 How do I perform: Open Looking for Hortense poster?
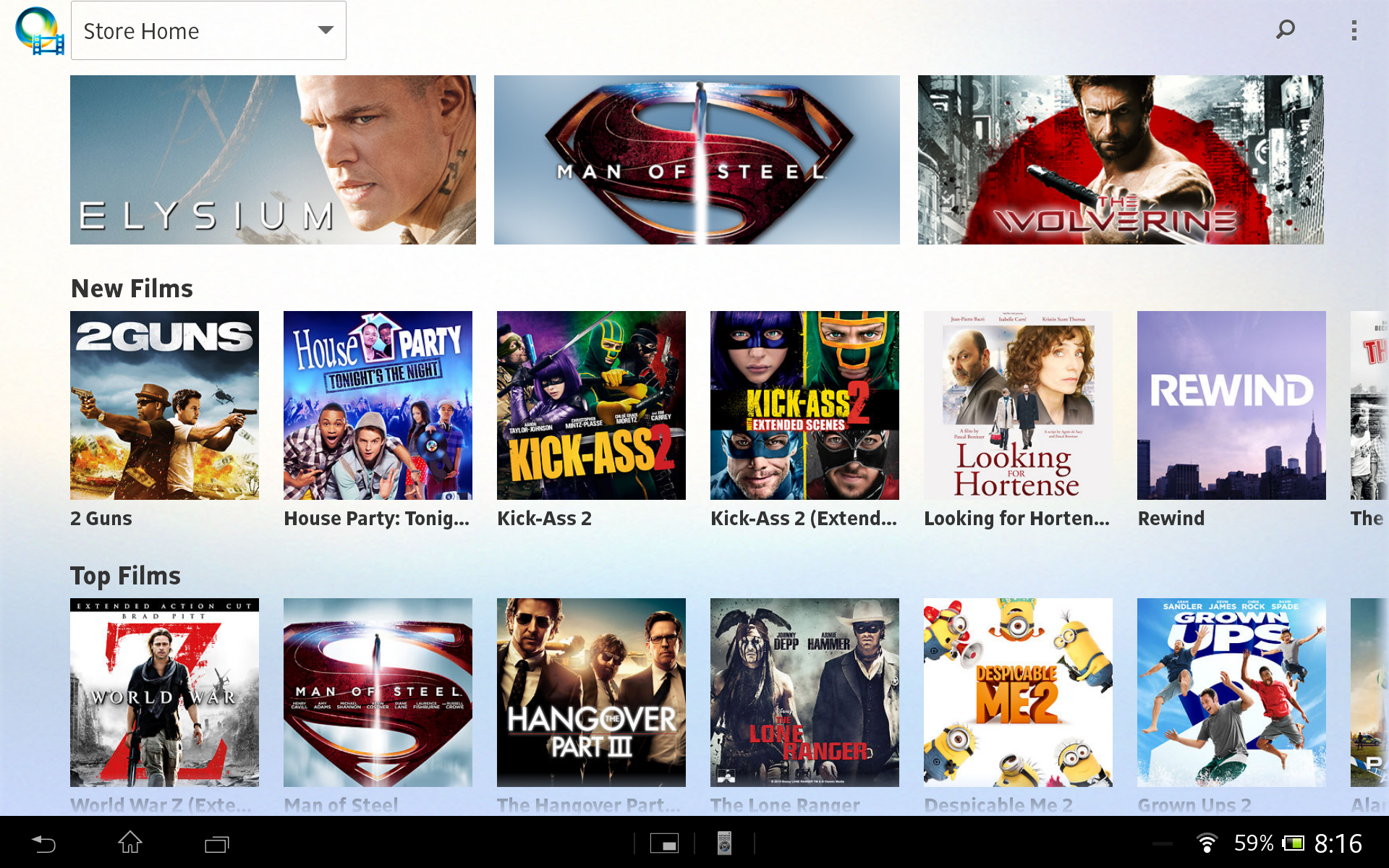[1018, 405]
